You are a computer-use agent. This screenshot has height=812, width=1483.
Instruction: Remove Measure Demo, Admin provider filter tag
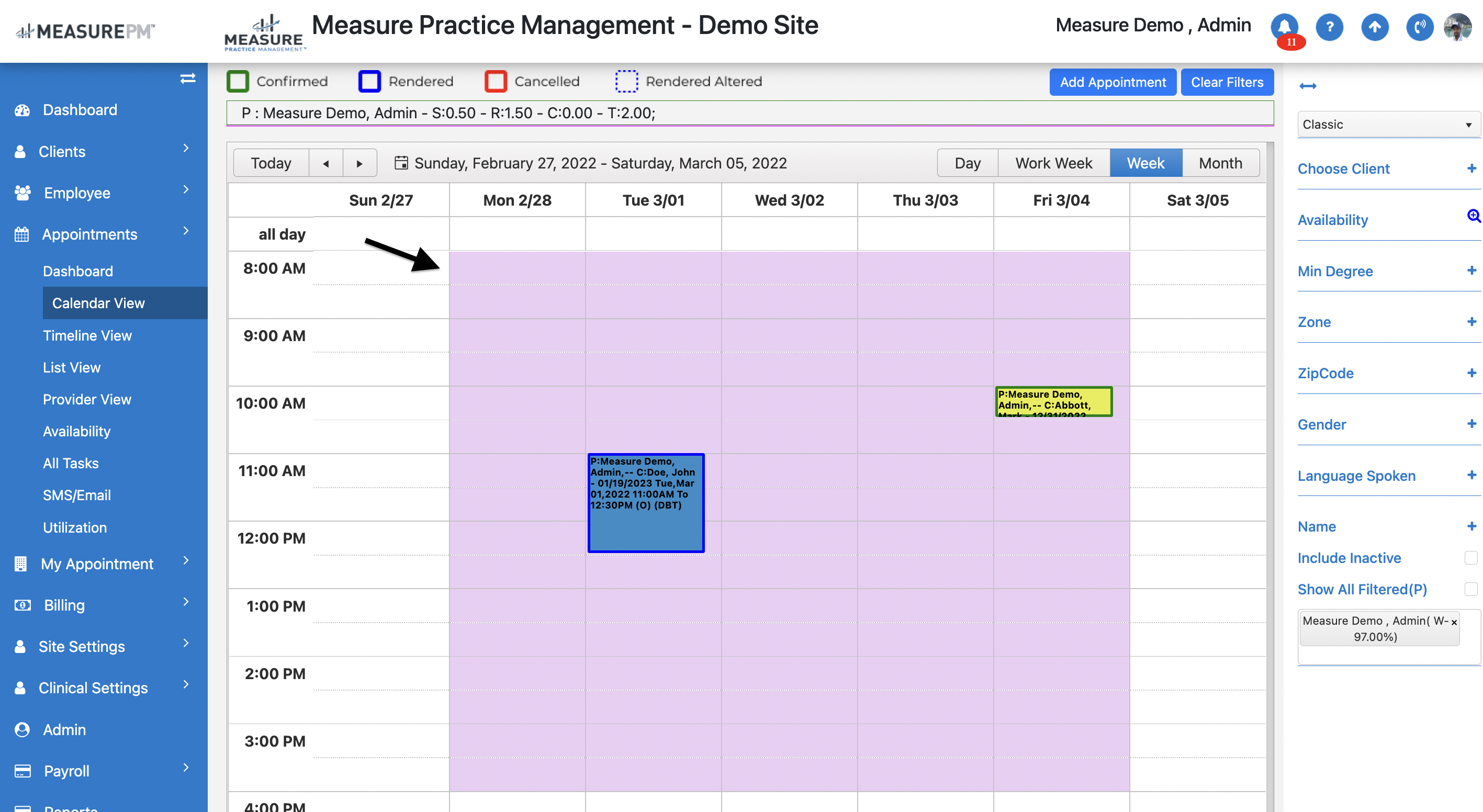pyautogui.click(x=1454, y=622)
